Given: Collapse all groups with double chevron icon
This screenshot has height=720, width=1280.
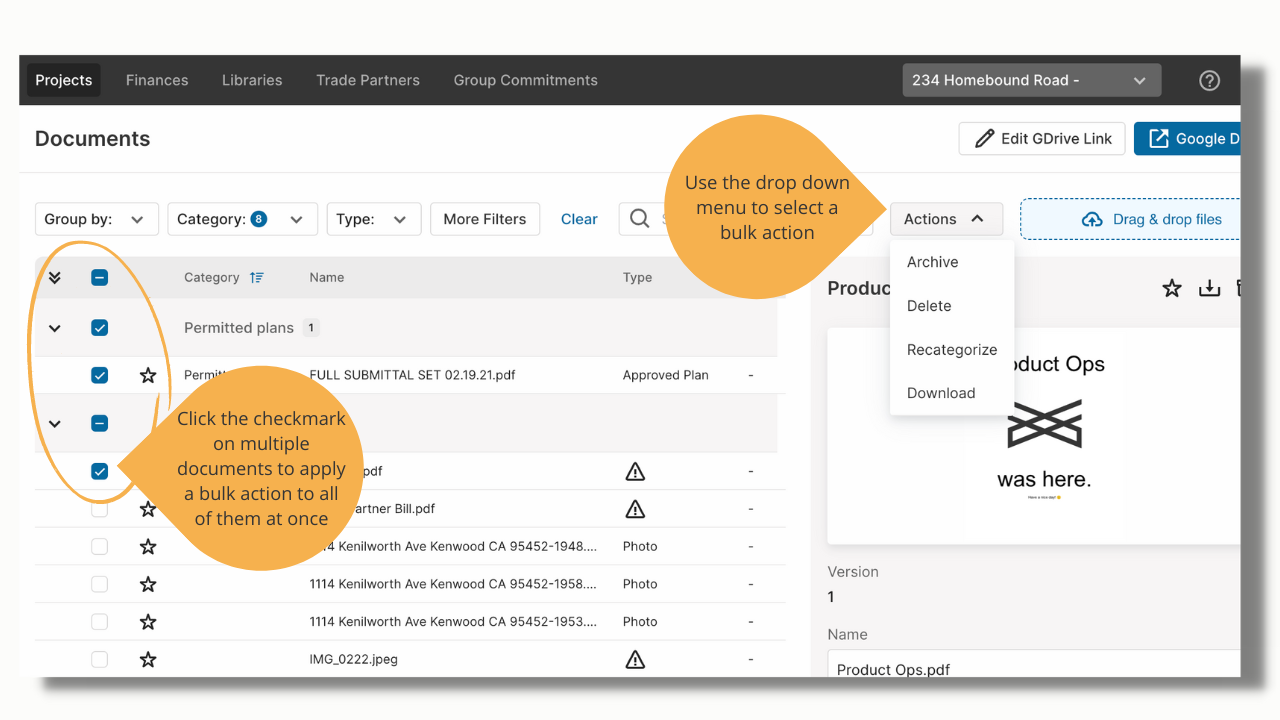Looking at the screenshot, I should click(55, 278).
